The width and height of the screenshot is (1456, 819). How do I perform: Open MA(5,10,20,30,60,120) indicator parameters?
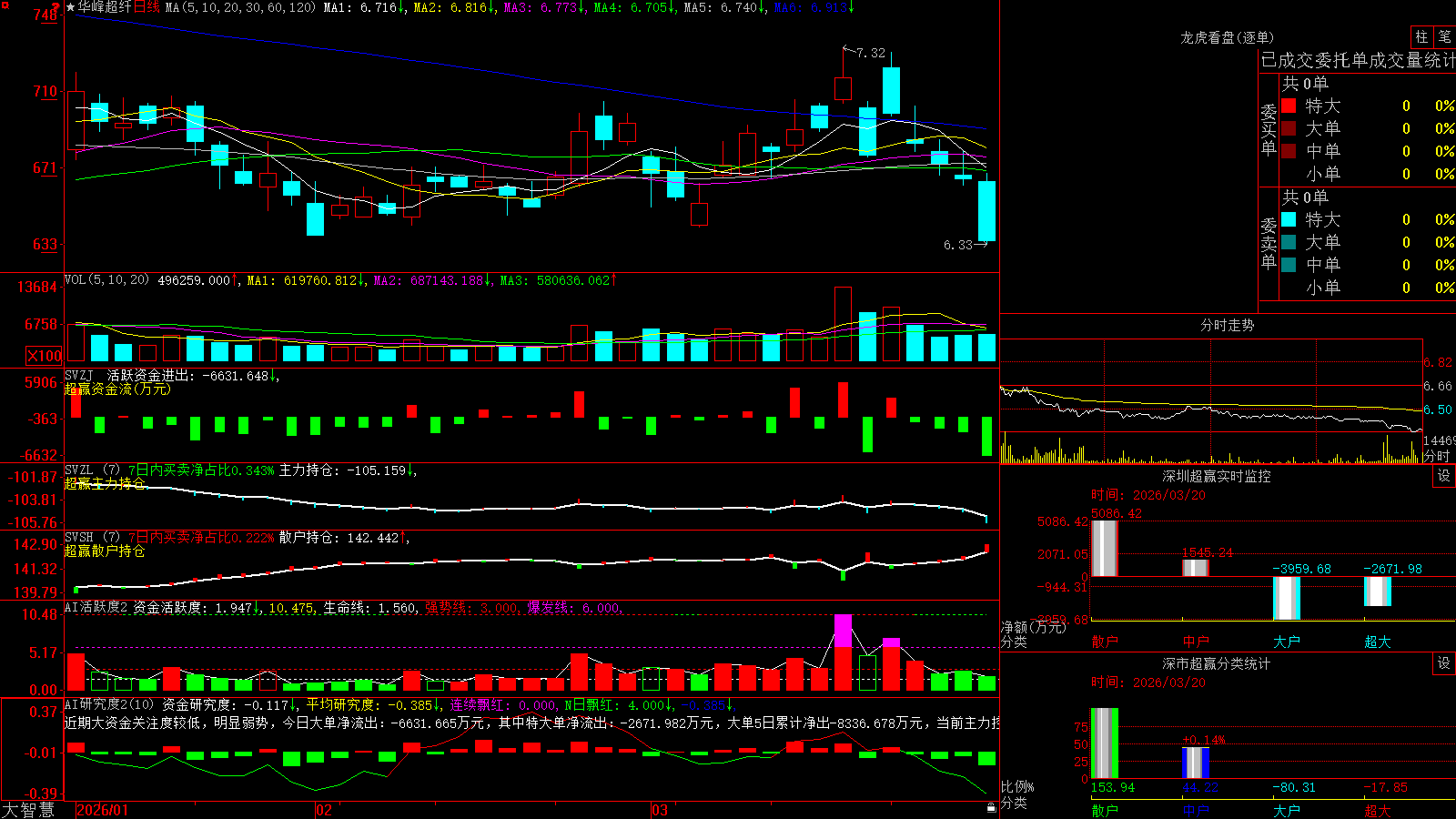coord(240,7)
